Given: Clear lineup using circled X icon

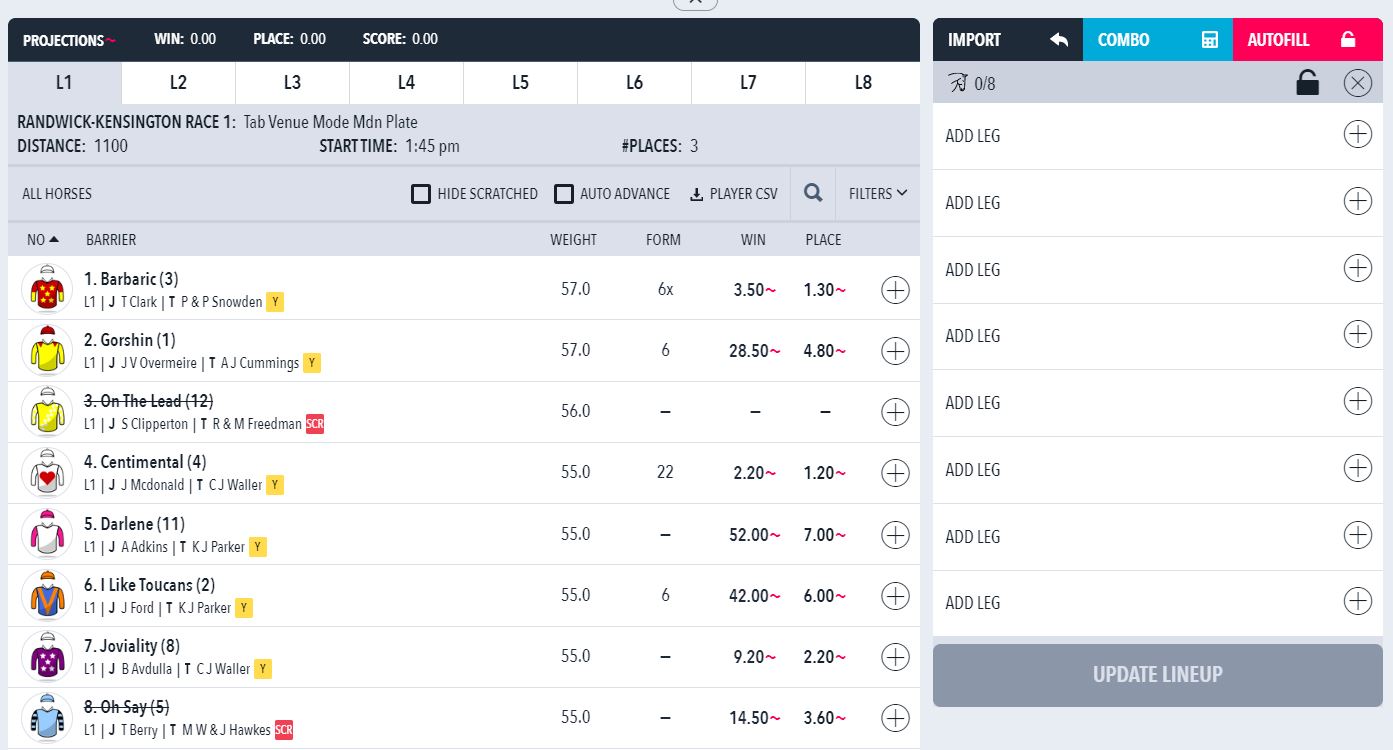Looking at the screenshot, I should click(1357, 83).
